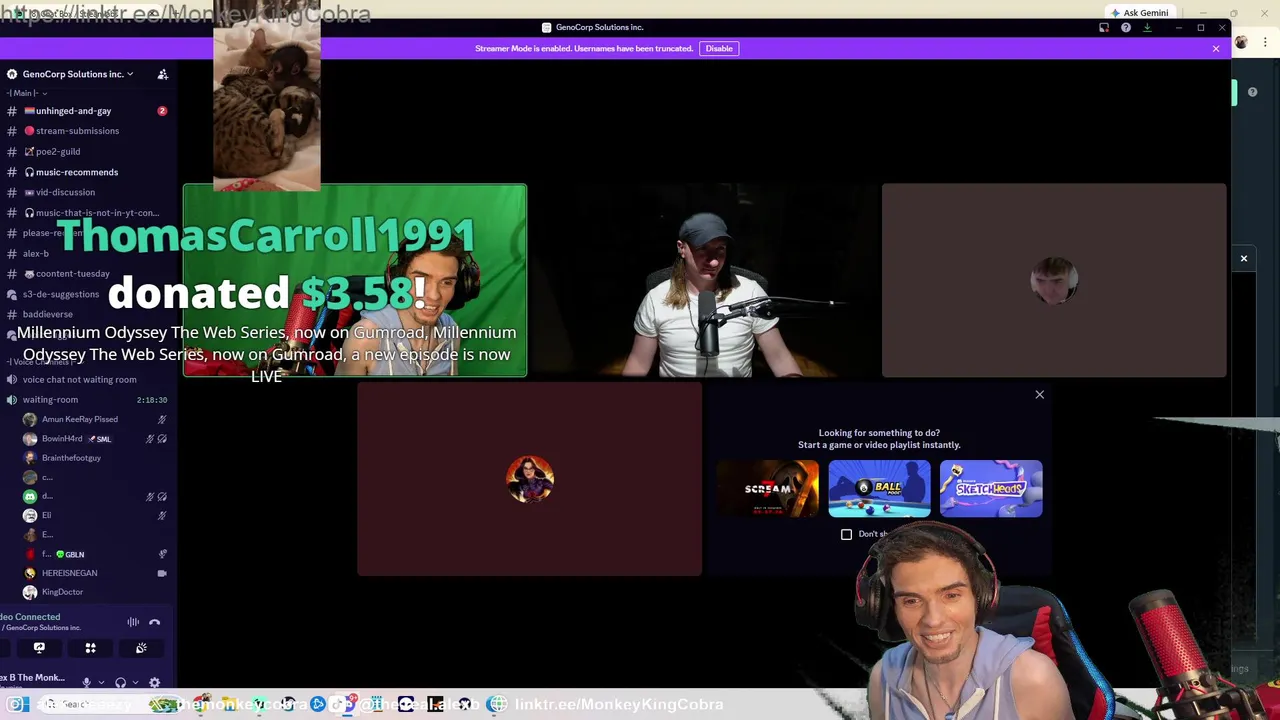Click the Disable streamer mode button
The image size is (1280, 720).
(x=719, y=48)
